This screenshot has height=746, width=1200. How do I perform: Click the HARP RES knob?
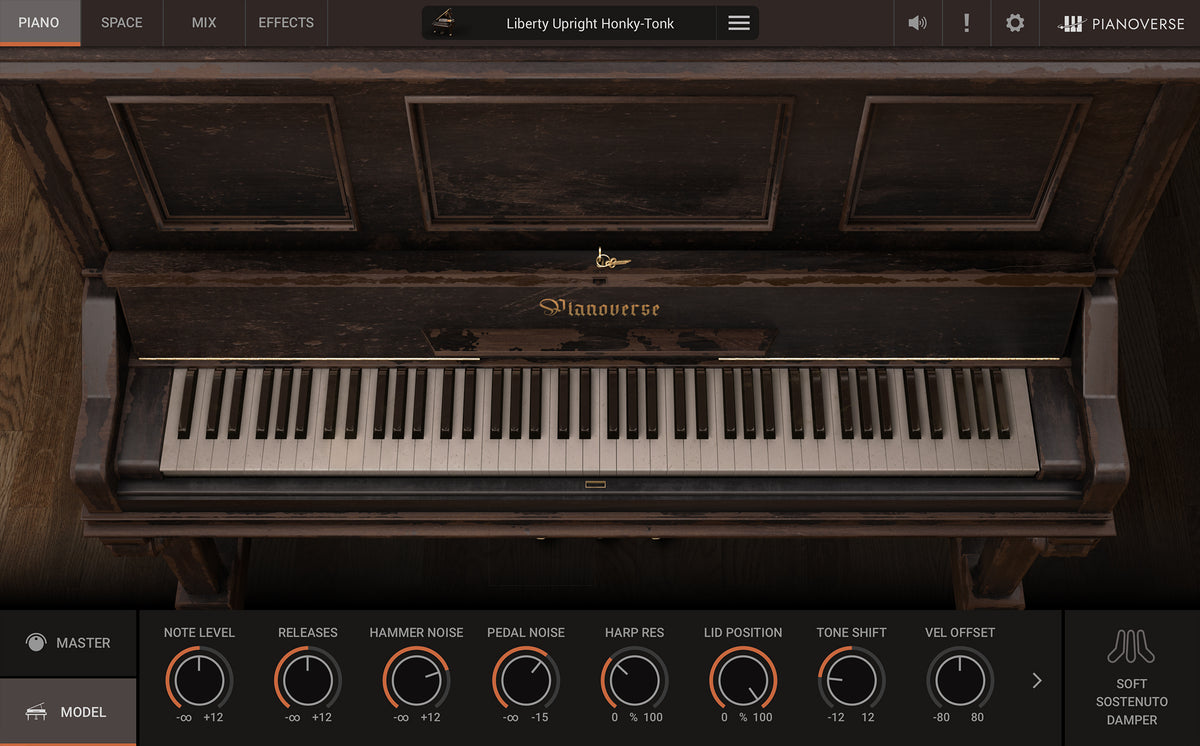(x=634, y=680)
